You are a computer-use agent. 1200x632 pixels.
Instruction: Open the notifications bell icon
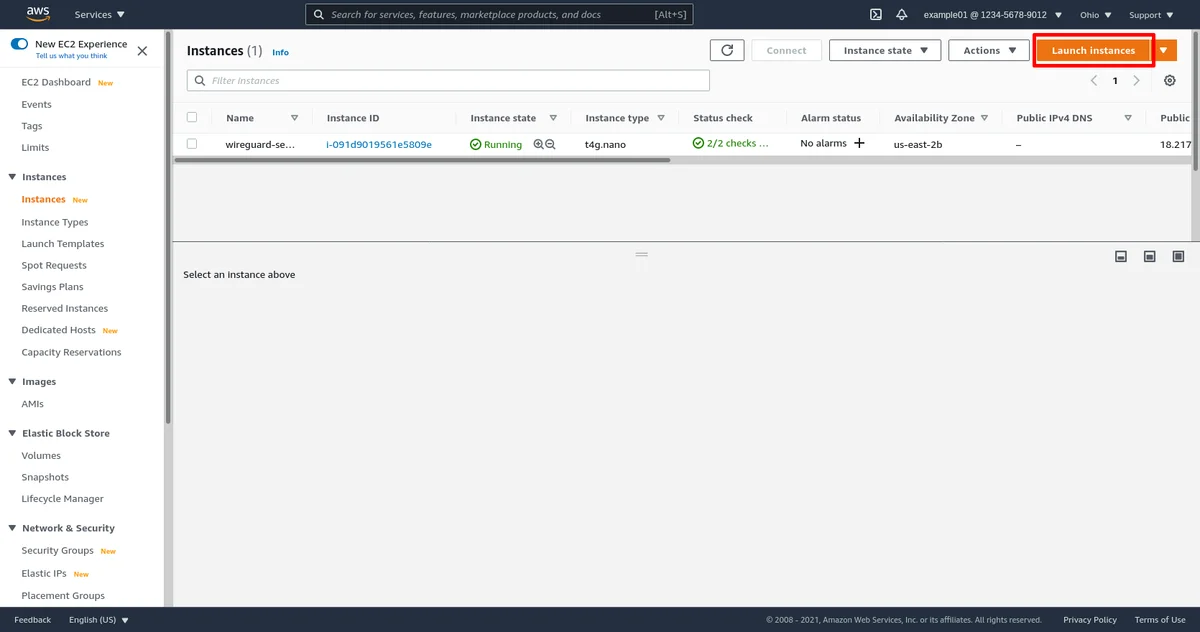coord(902,15)
